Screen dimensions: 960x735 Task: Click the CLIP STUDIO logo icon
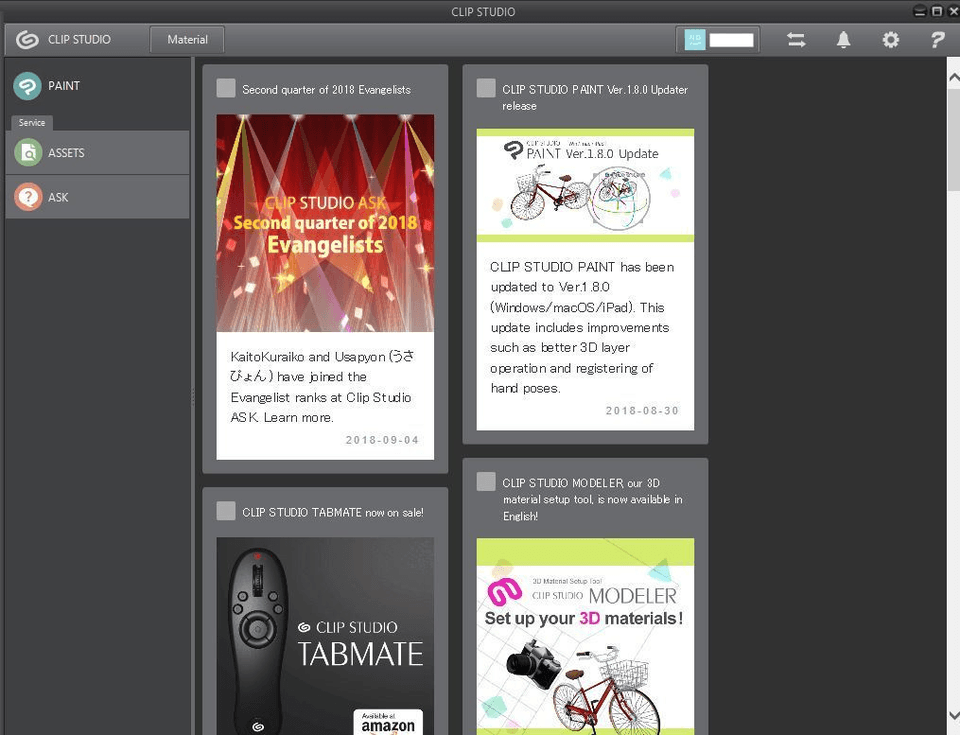[28, 40]
